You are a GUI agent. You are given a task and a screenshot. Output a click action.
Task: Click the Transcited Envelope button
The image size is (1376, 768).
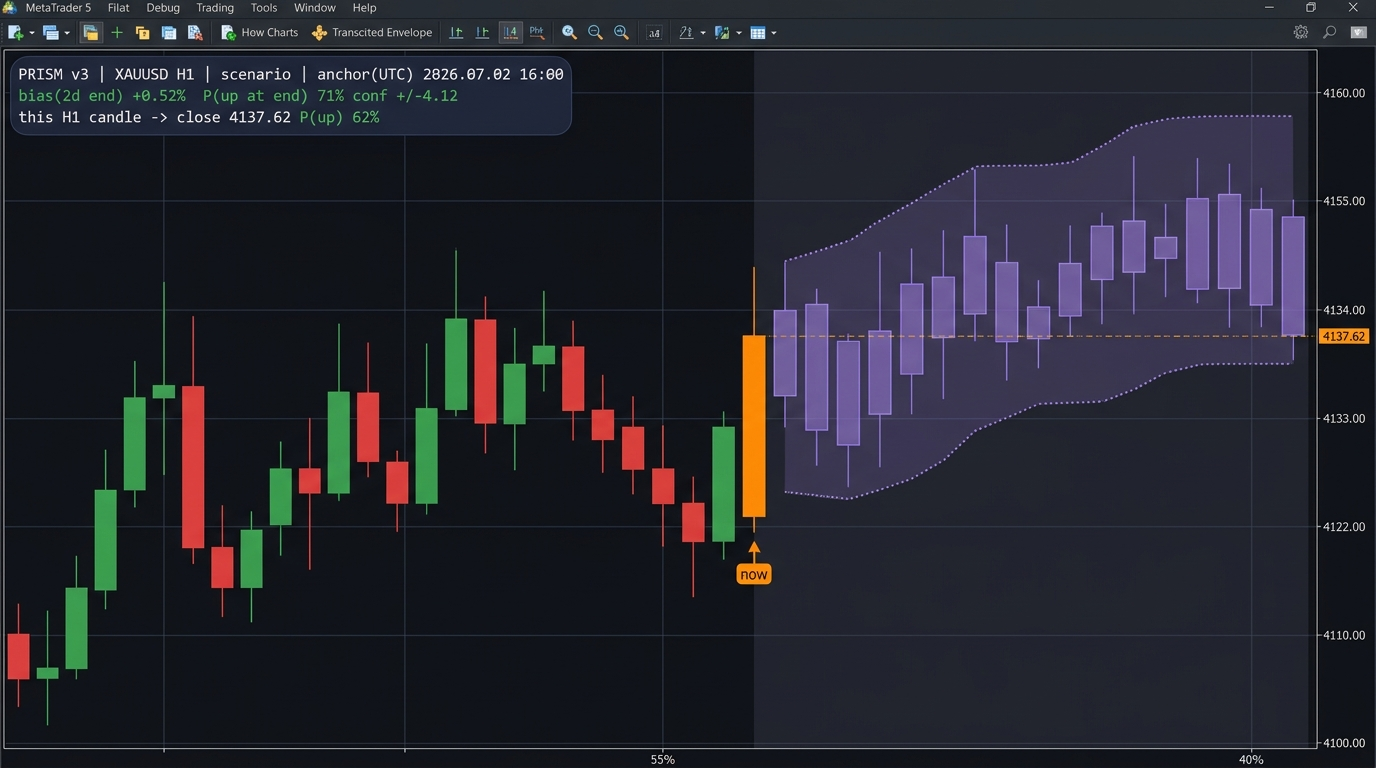[x=372, y=33]
